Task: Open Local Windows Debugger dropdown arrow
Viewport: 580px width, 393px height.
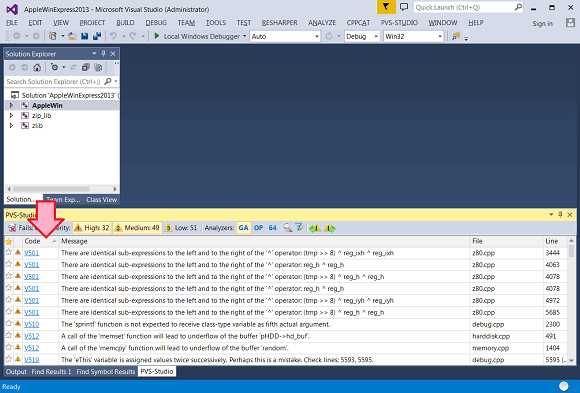Action: 245,36
